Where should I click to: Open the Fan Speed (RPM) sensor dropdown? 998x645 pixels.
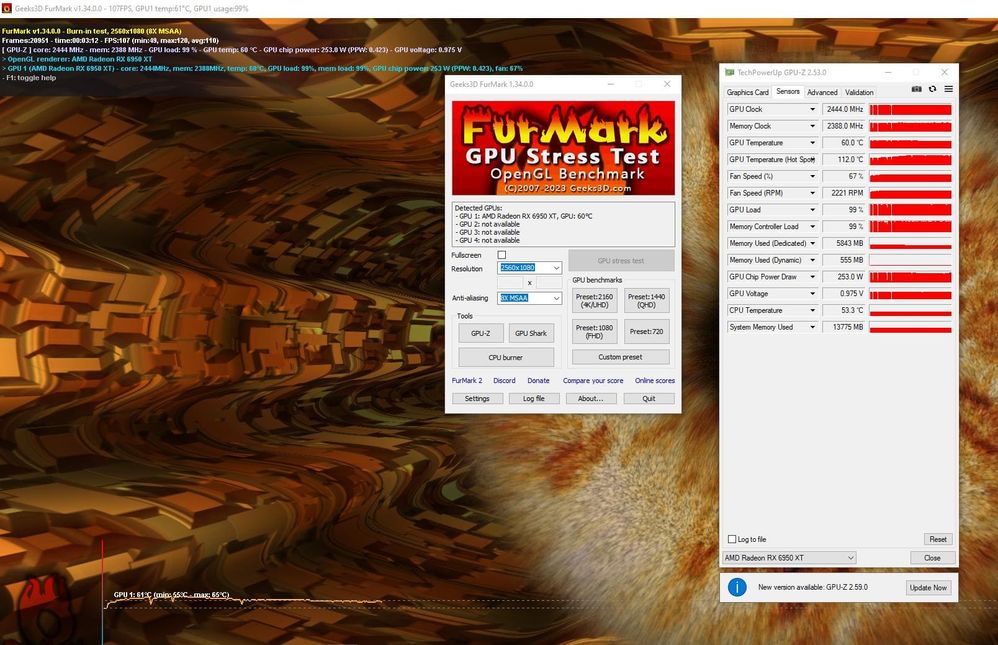tap(812, 193)
